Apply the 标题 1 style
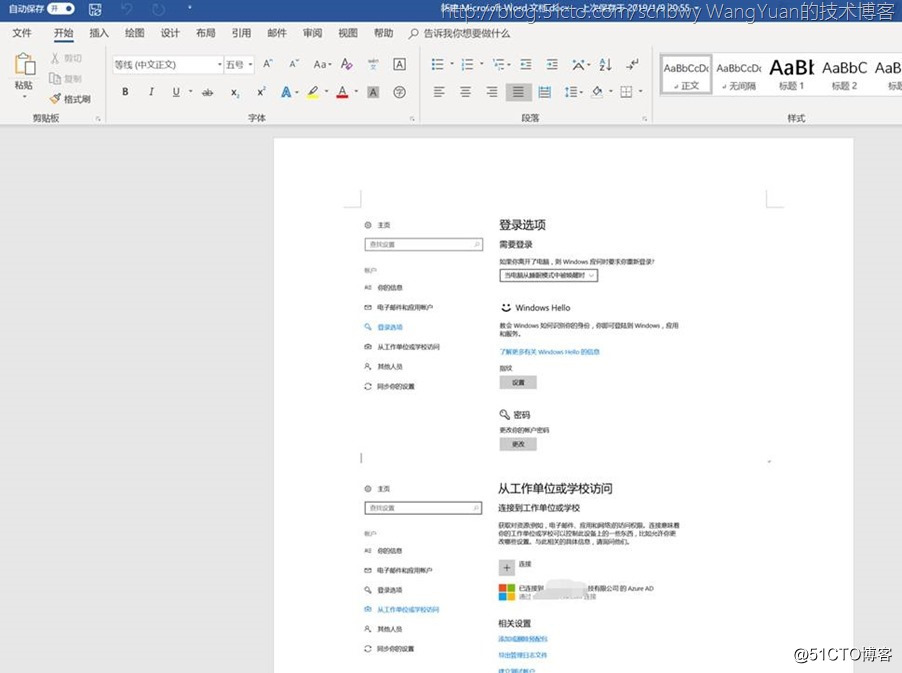 [x=792, y=75]
